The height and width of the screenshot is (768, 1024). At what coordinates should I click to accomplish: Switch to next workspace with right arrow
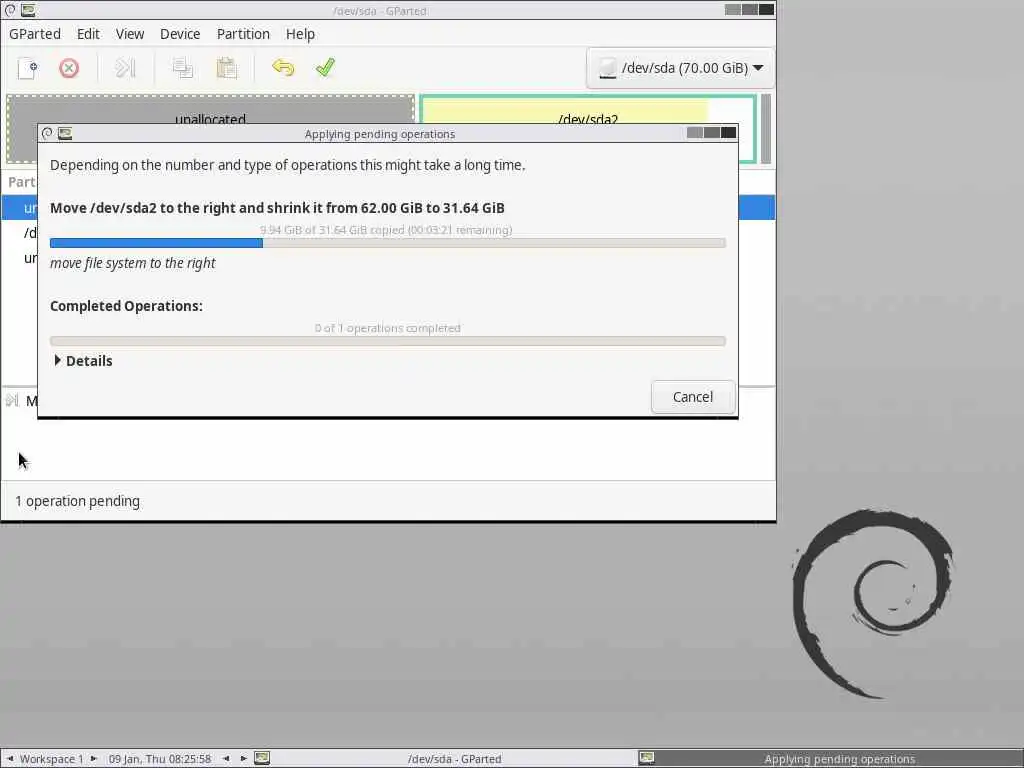click(93, 758)
